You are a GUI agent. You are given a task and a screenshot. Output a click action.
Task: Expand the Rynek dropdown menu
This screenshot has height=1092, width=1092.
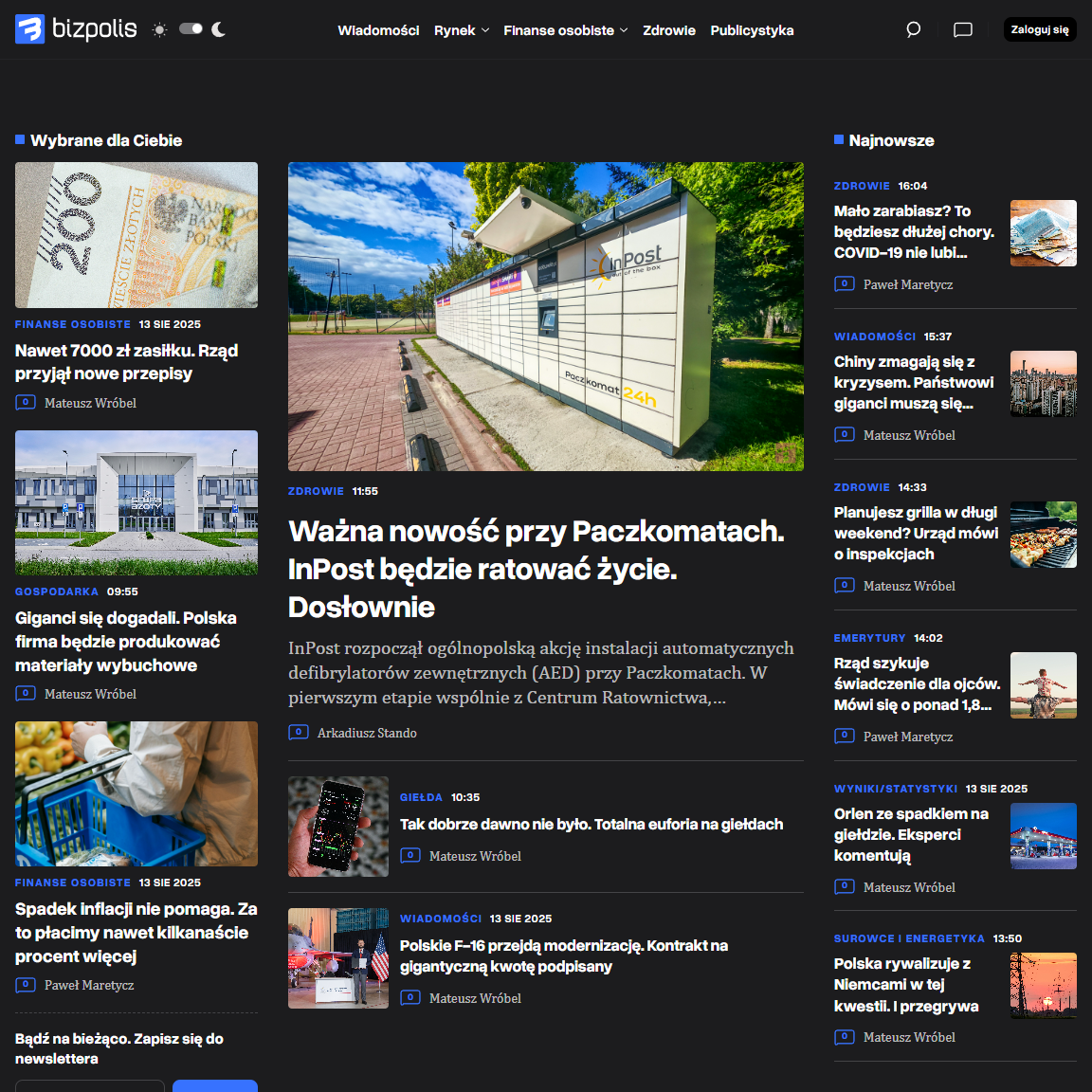[x=462, y=30]
